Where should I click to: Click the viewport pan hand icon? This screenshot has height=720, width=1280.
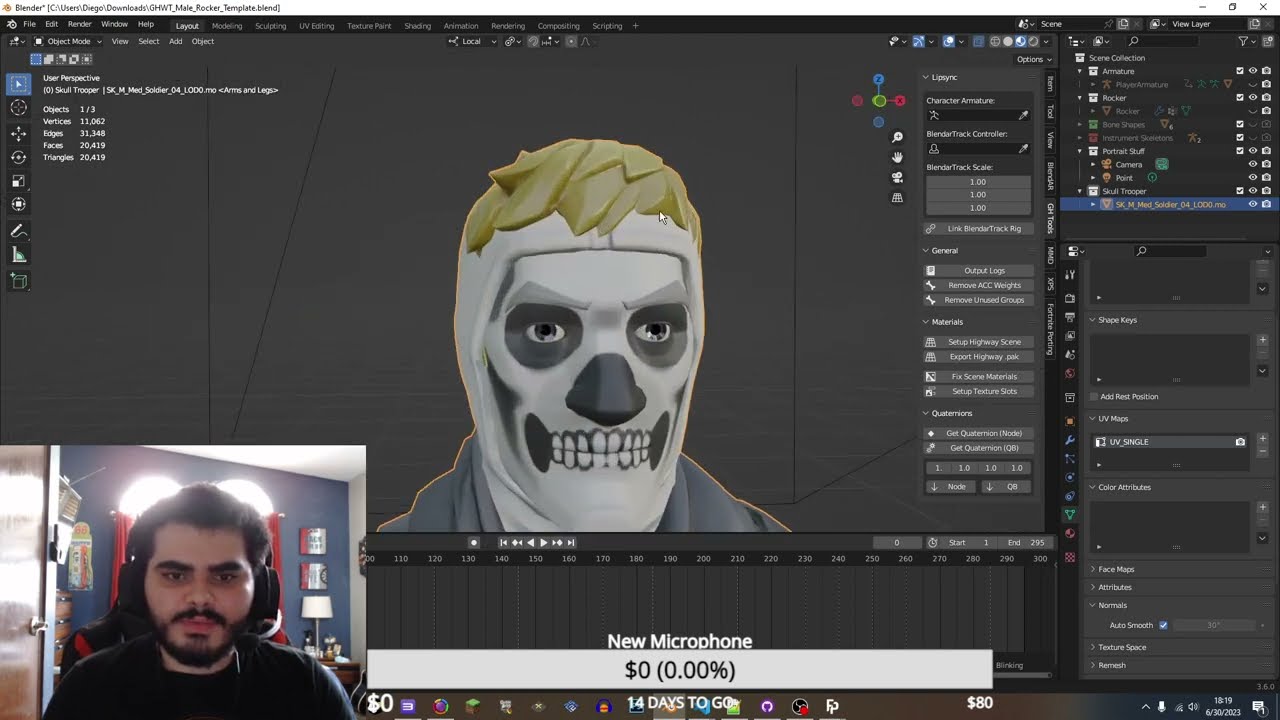click(x=897, y=157)
